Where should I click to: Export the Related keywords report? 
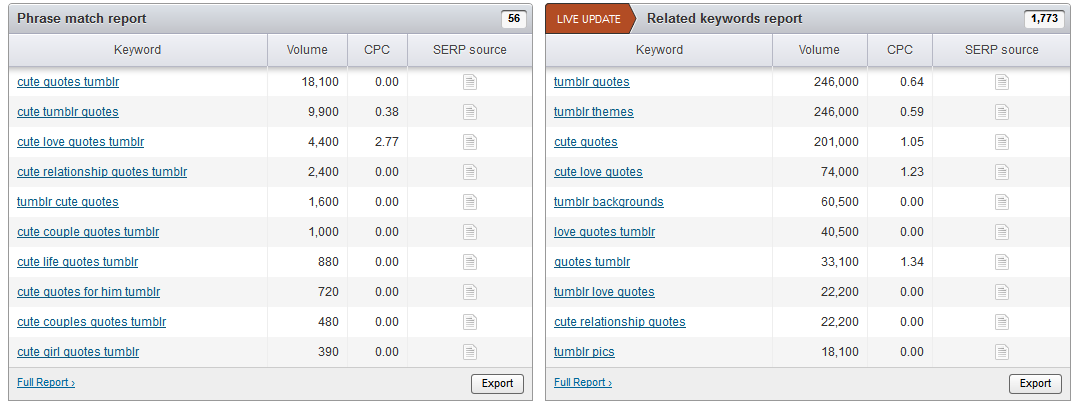(1036, 384)
